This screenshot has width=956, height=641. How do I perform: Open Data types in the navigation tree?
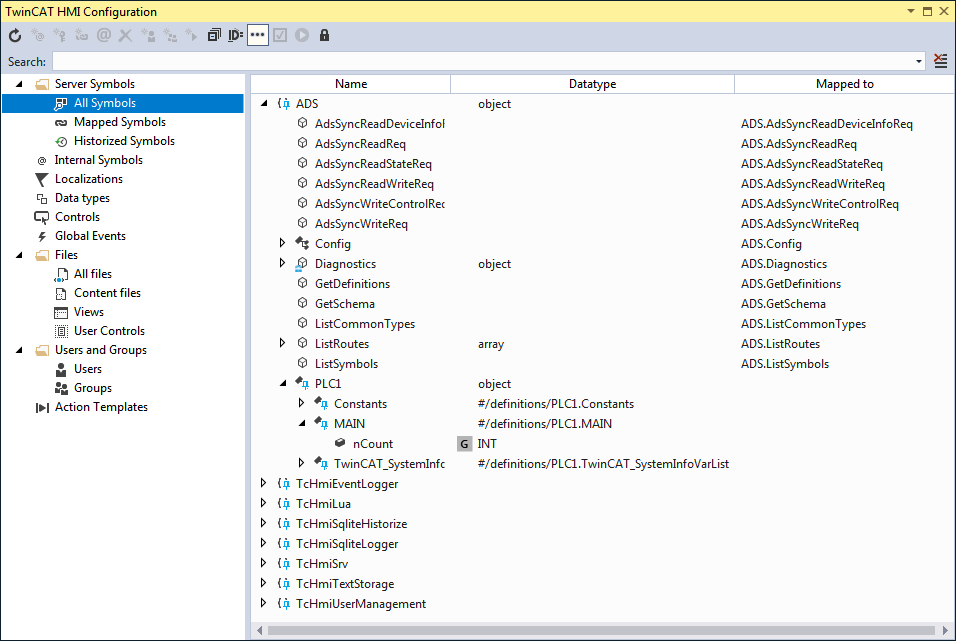[82, 198]
